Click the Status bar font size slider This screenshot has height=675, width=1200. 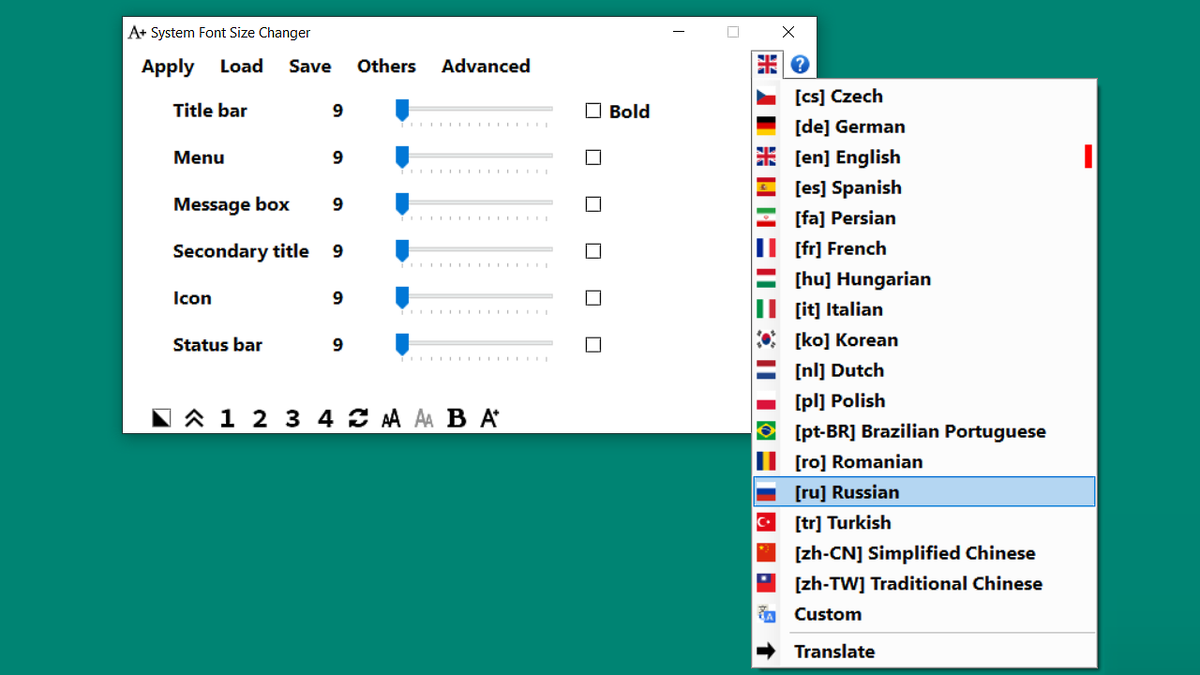point(474,345)
